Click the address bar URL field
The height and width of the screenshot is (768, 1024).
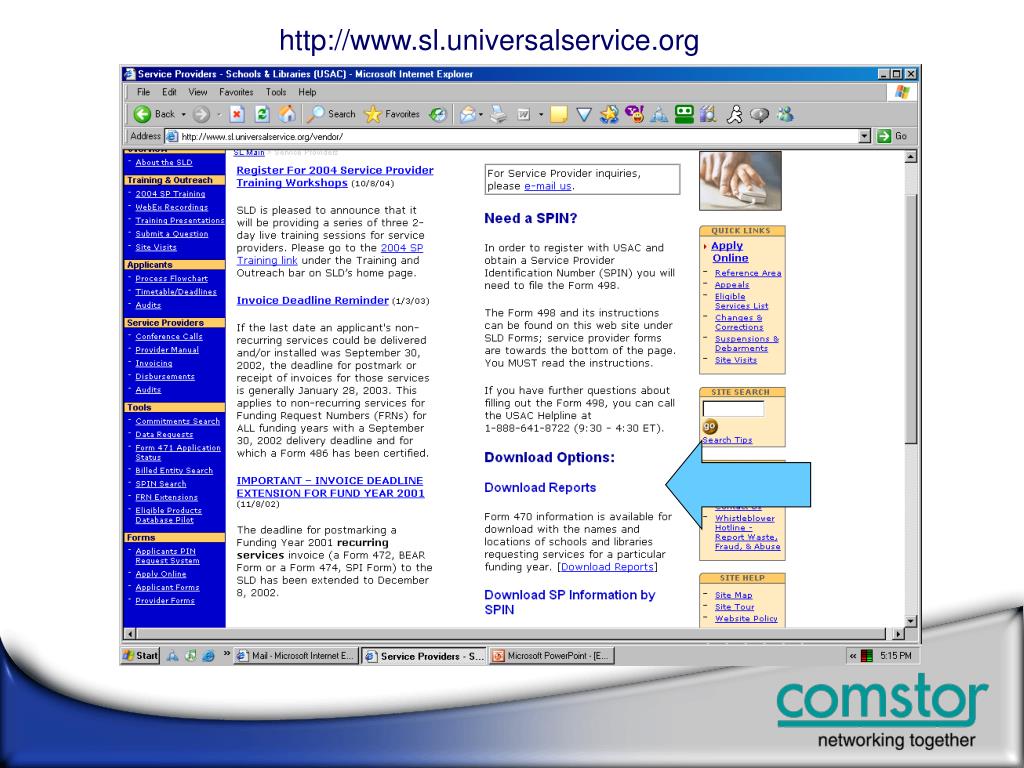tap(513, 136)
